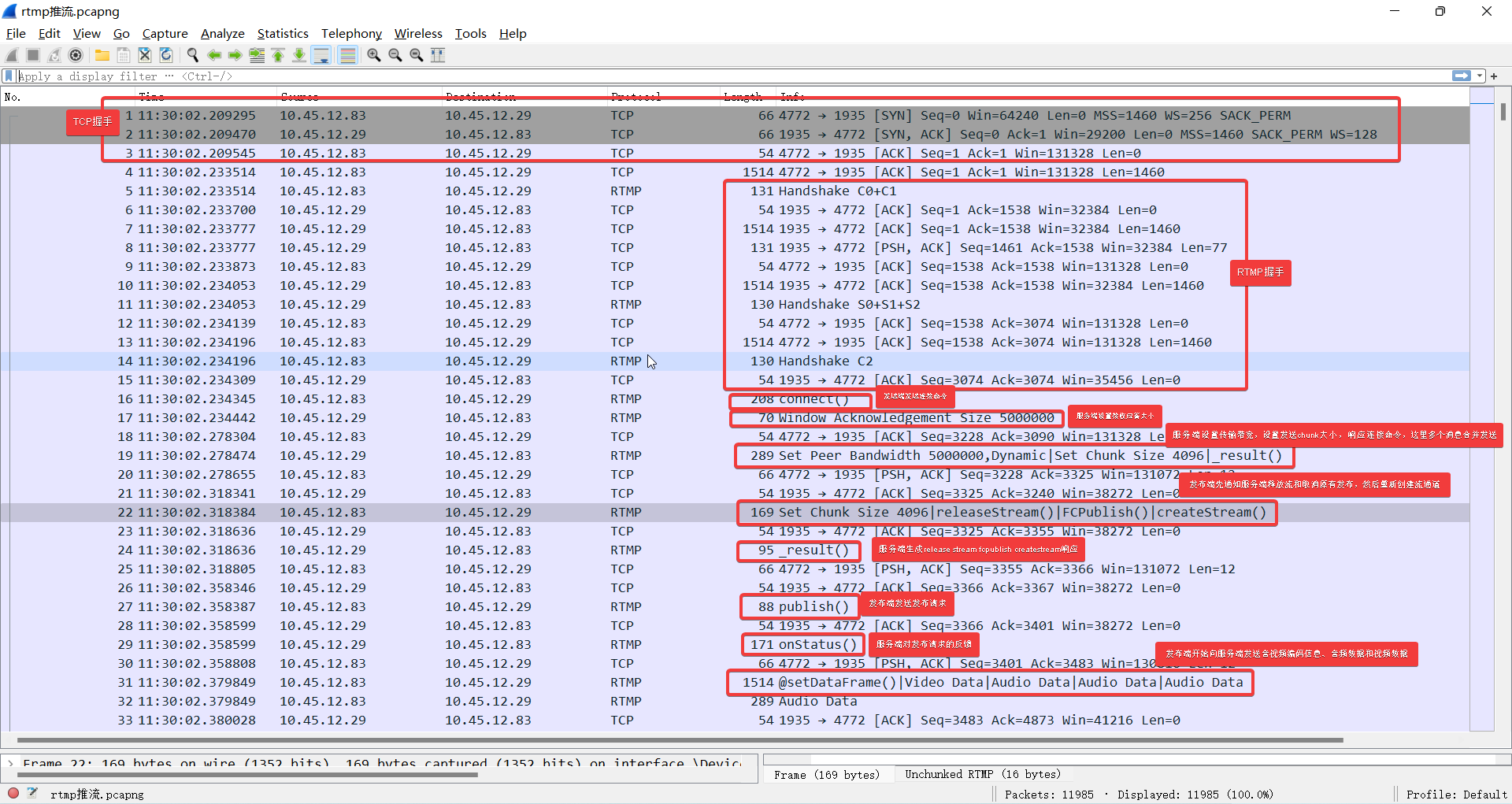Image resolution: width=1512 pixels, height=804 pixels.
Task: Go back in packet history
Action: tap(214, 55)
